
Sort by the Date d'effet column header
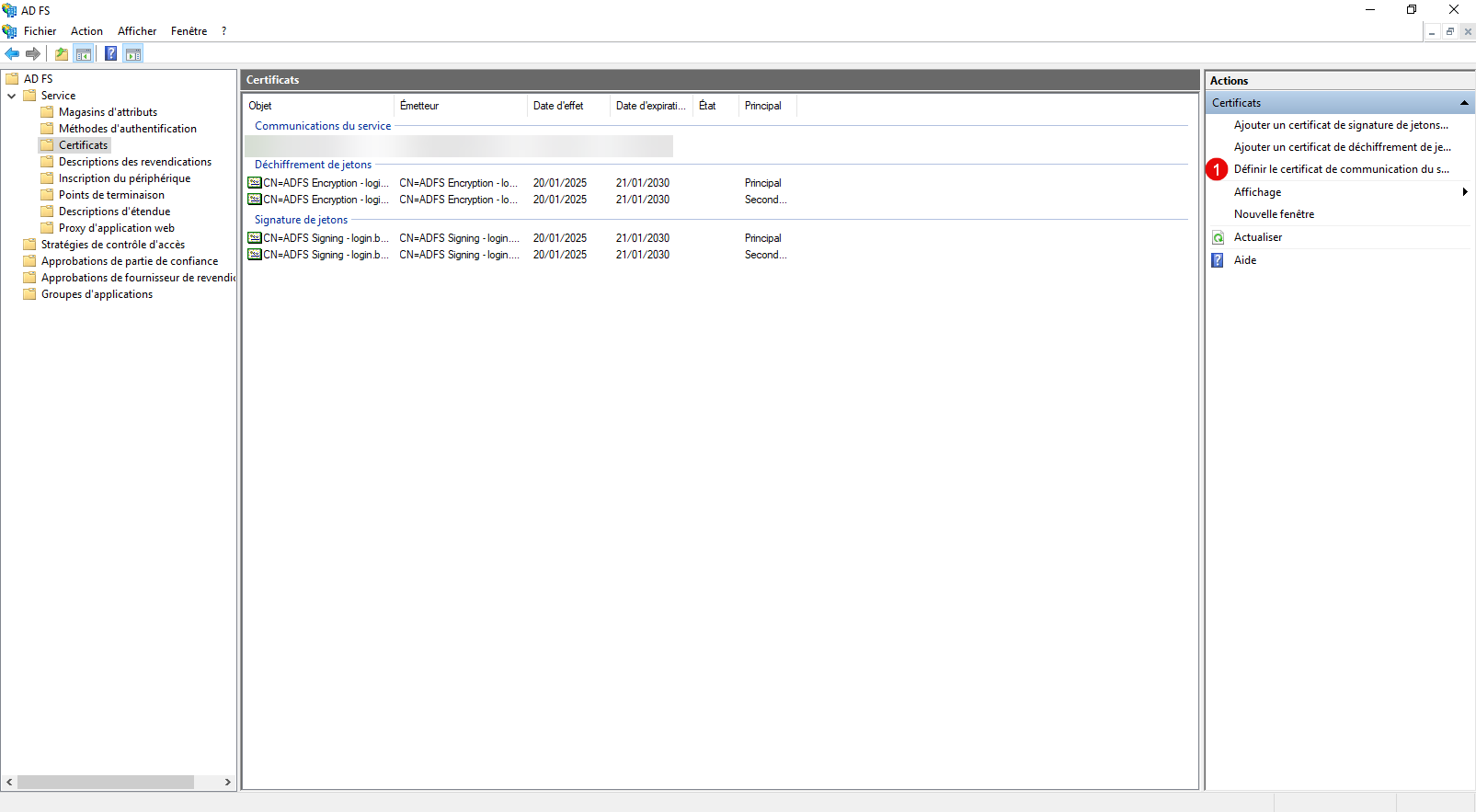pos(558,106)
